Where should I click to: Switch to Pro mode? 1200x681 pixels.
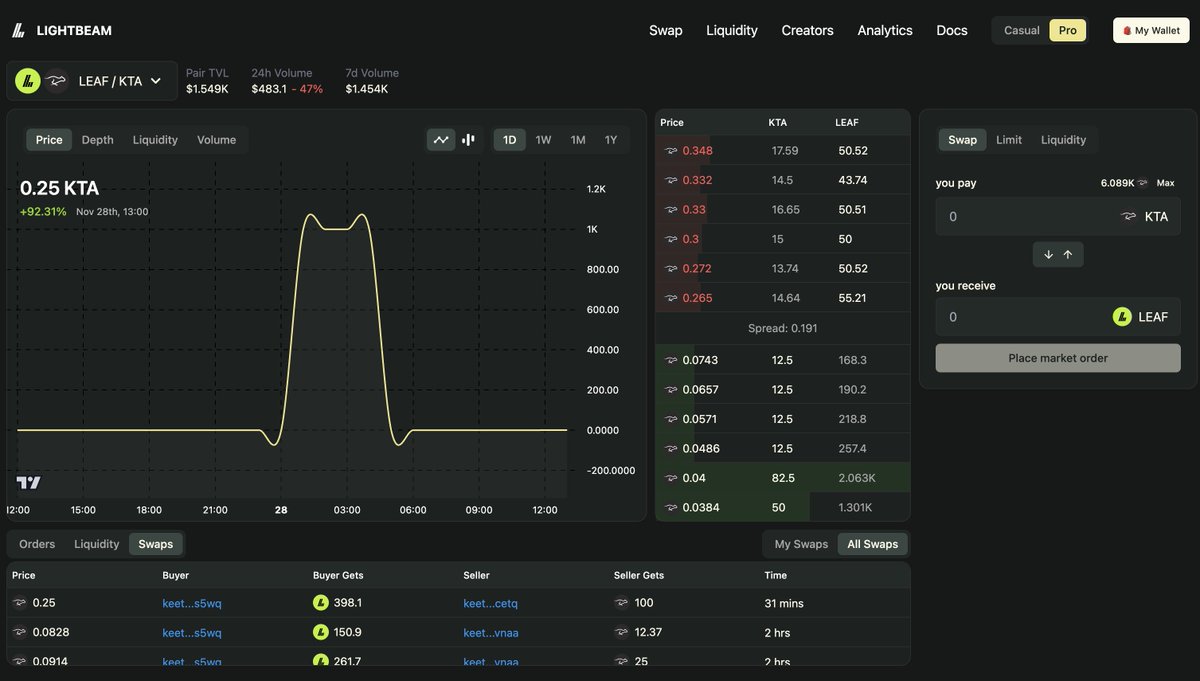pyautogui.click(x=1068, y=30)
